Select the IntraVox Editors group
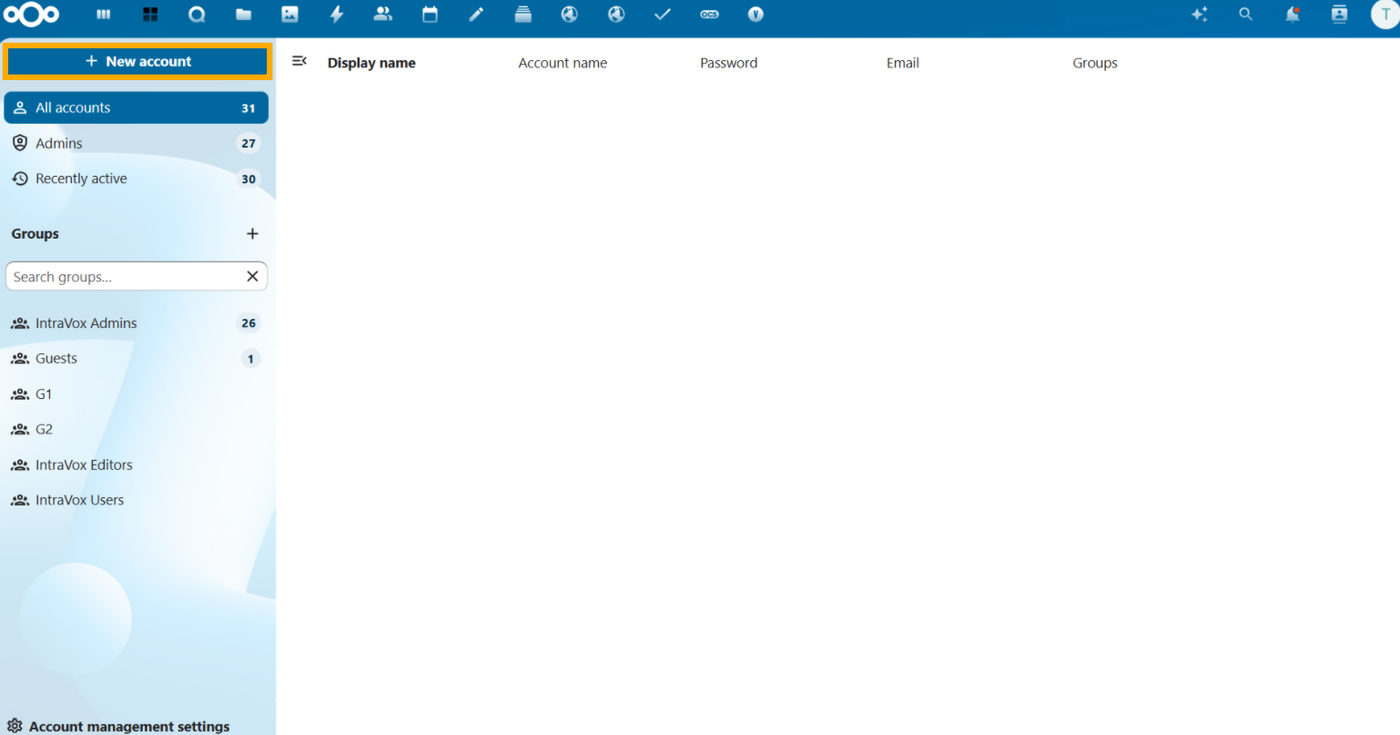1400x735 pixels. click(136, 465)
